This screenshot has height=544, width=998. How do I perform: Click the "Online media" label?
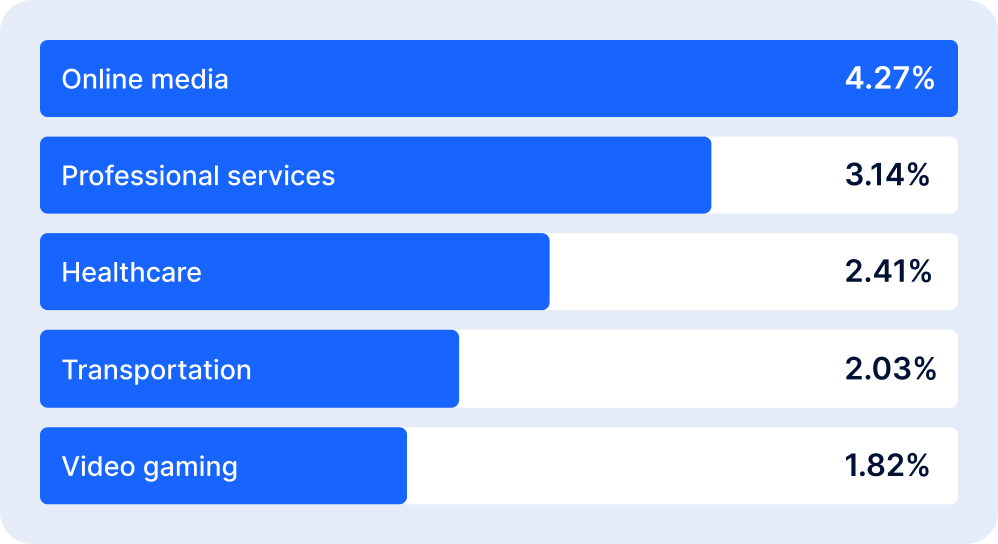pyautogui.click(x=145, y=79)
